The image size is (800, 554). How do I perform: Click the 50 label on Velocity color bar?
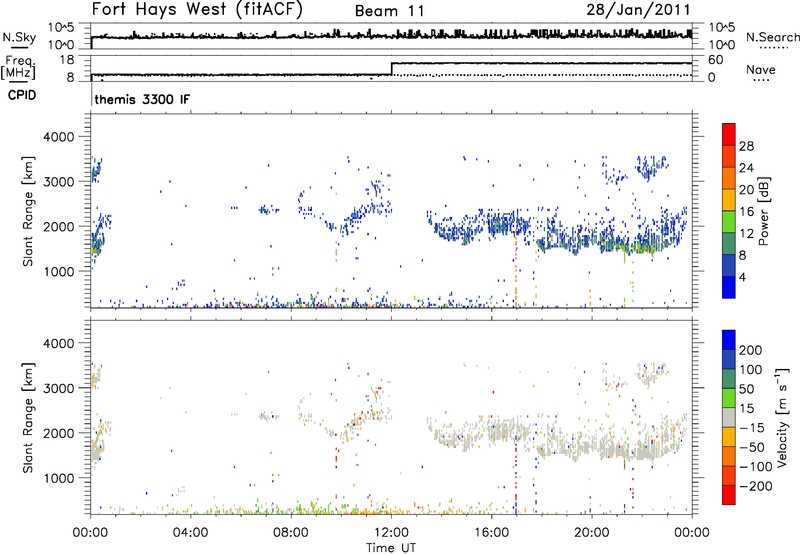(x=746, y=389)
